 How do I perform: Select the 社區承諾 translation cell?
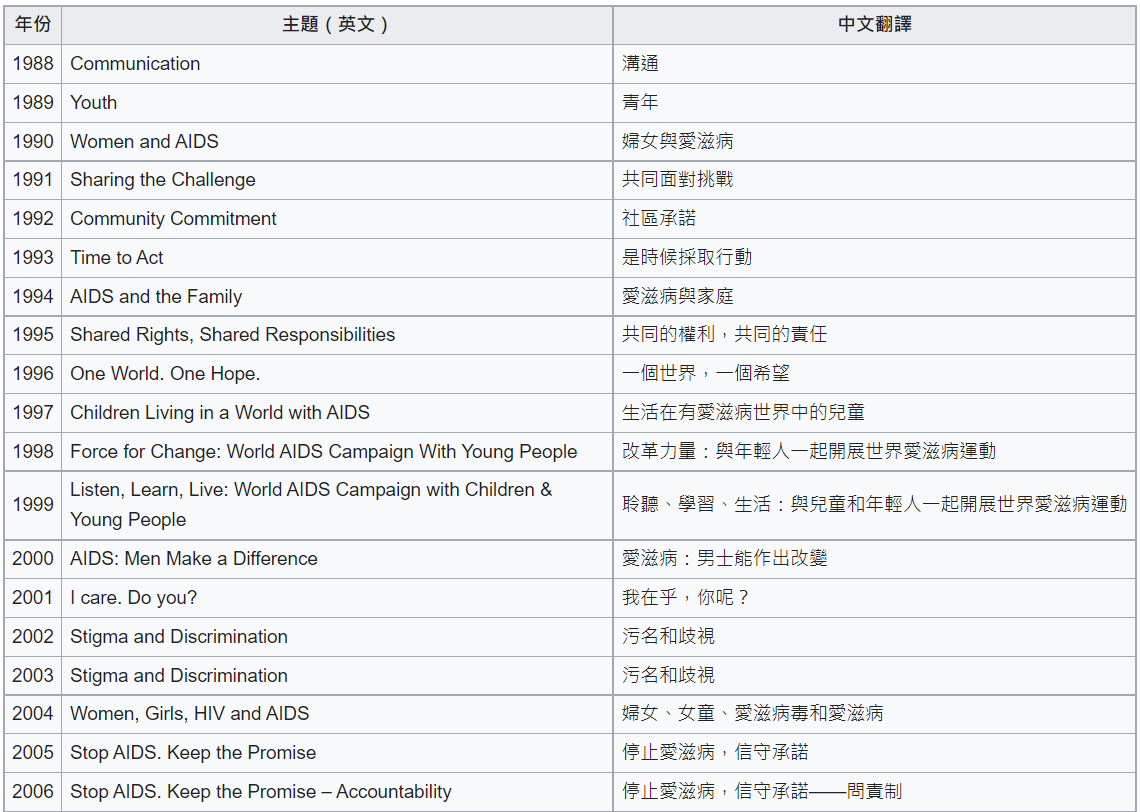(659, 218)
